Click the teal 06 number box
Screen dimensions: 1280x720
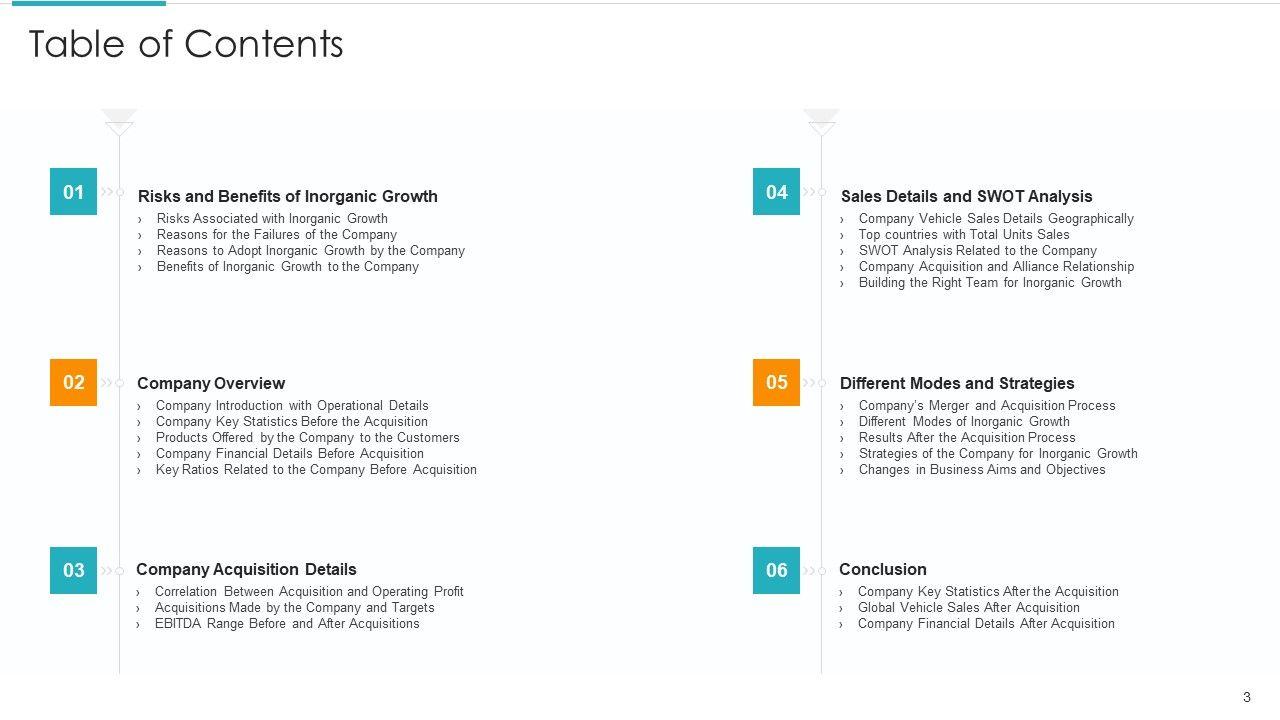776,570
